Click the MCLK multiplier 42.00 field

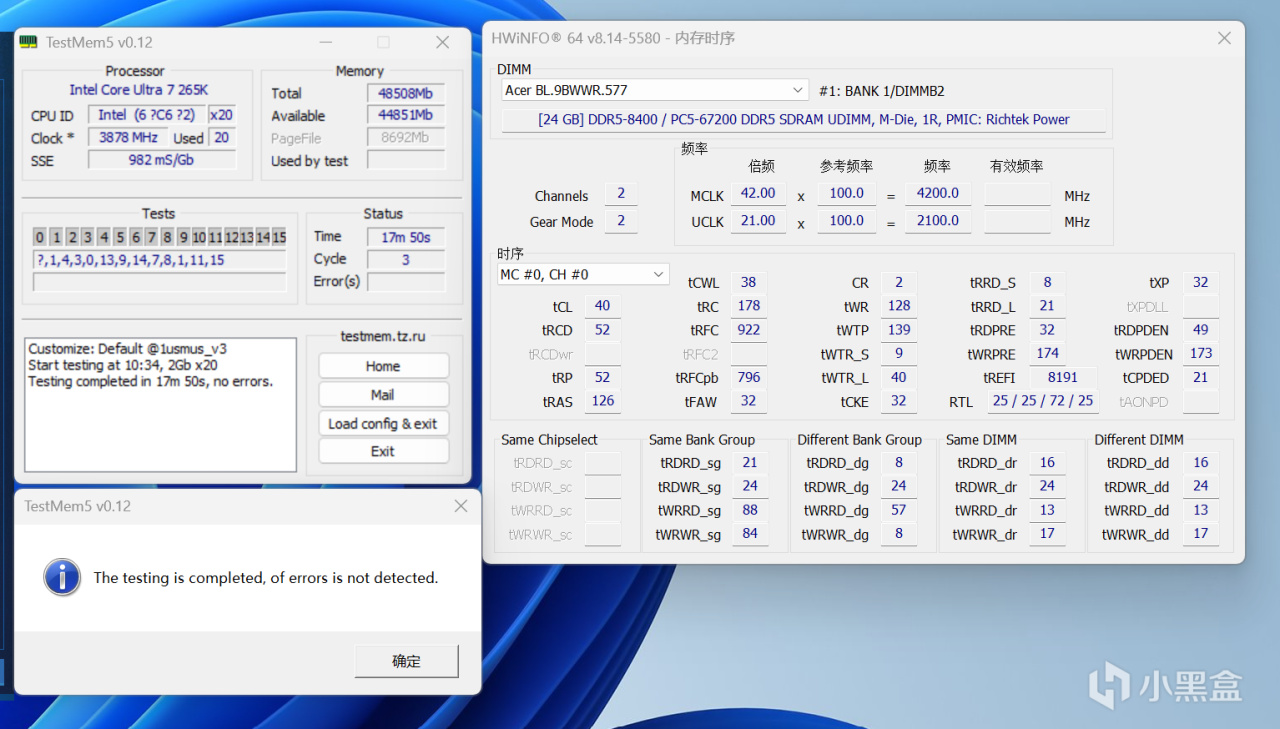[x=758, y=193]
